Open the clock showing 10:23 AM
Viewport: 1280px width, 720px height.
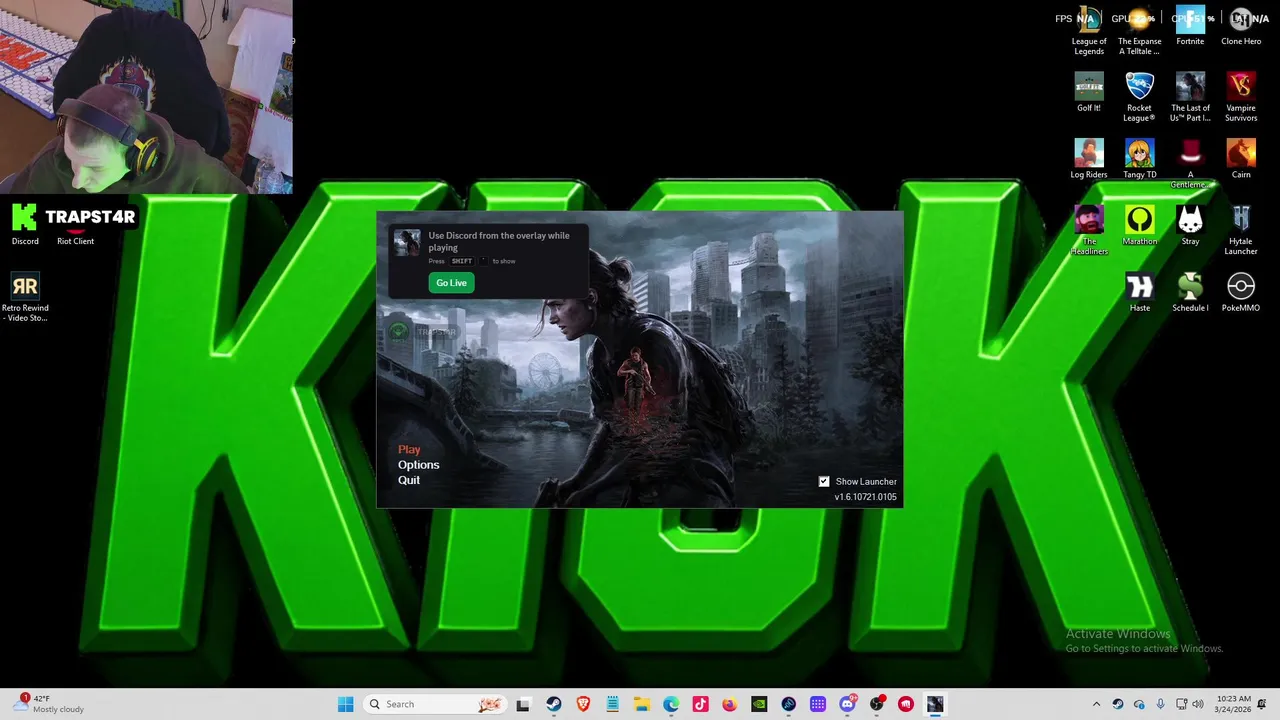tap(1234, 704)
